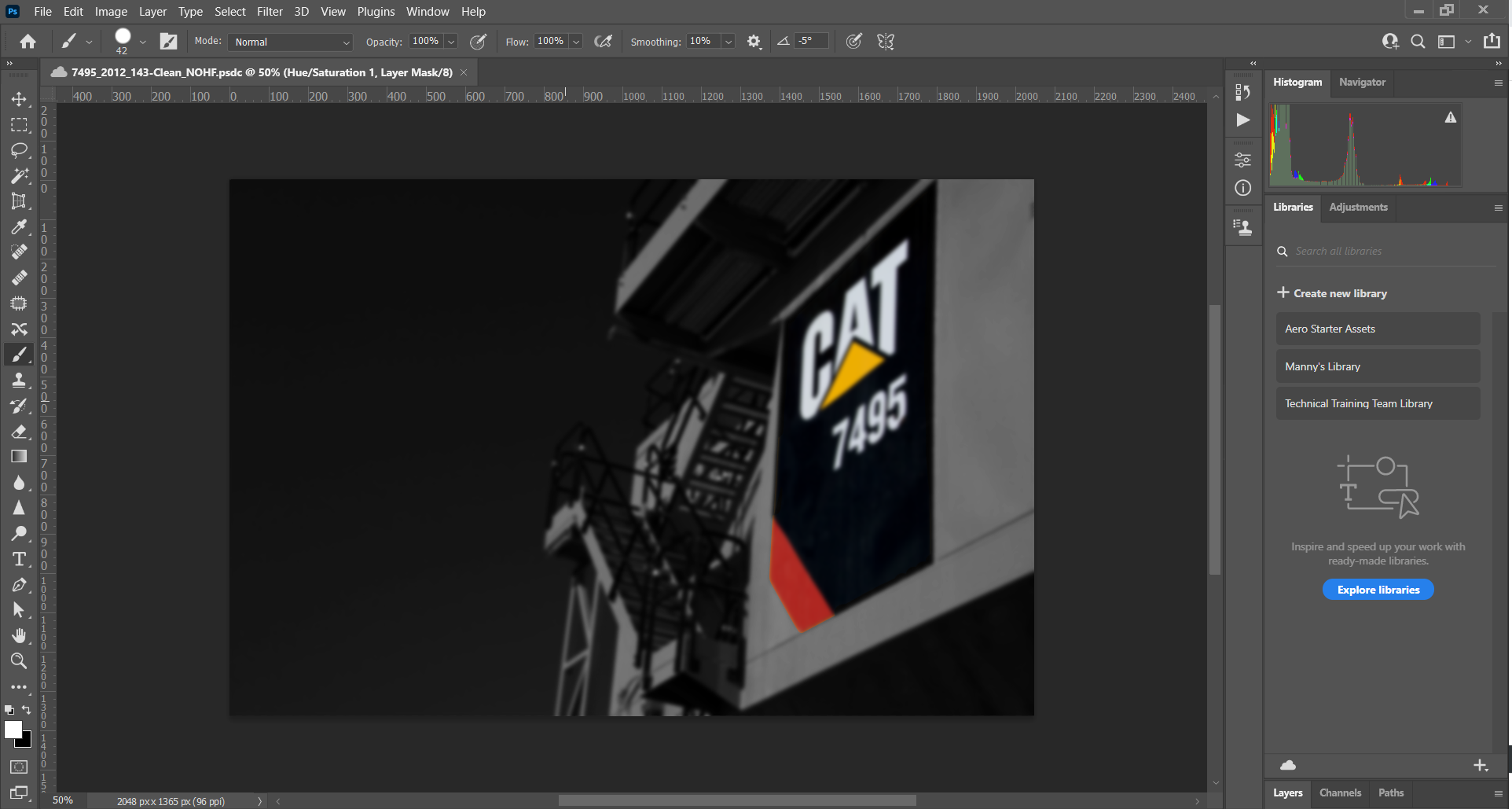Select the Move tool
Image resolution: width=1512 pixels, height=809 pixels.
19,99
